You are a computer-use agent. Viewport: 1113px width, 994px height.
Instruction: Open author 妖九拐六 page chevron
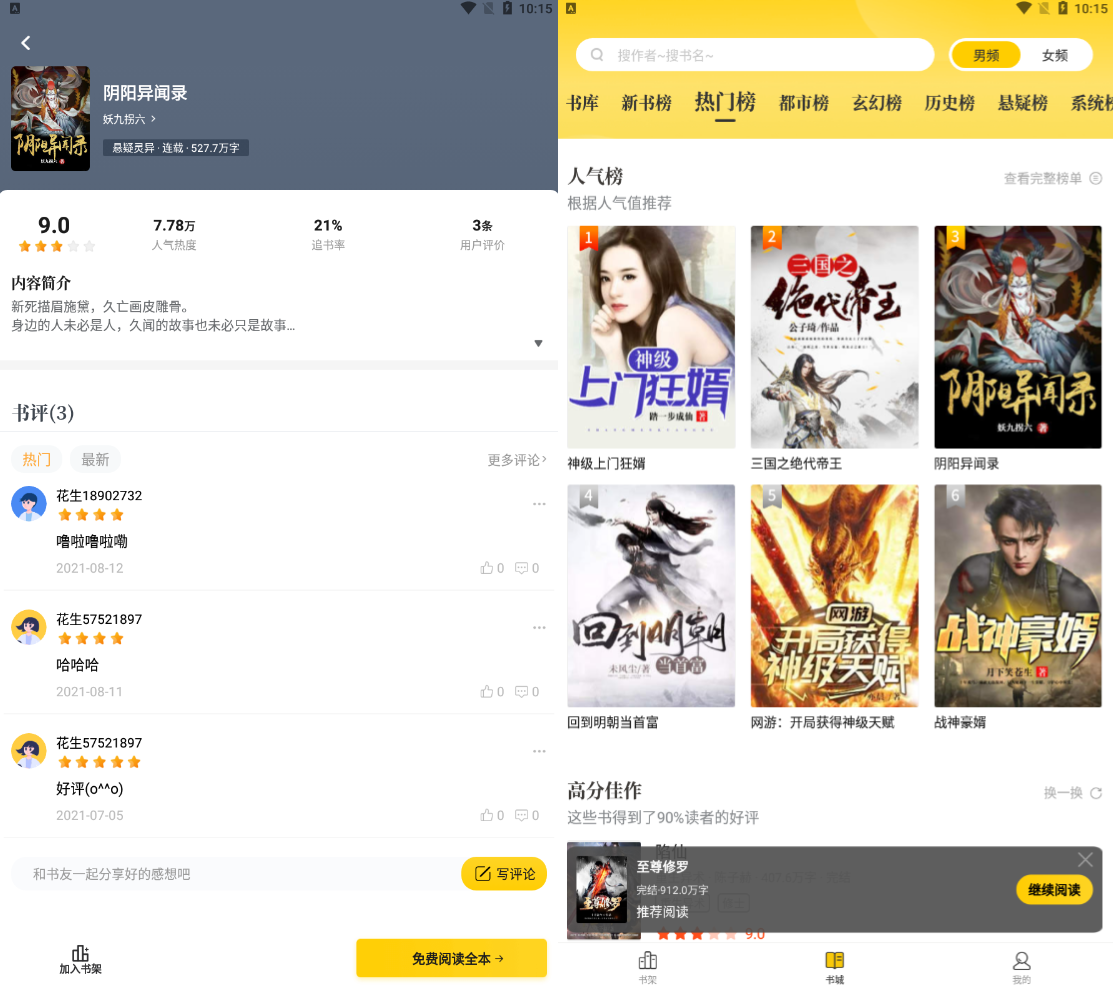[153, 119]
